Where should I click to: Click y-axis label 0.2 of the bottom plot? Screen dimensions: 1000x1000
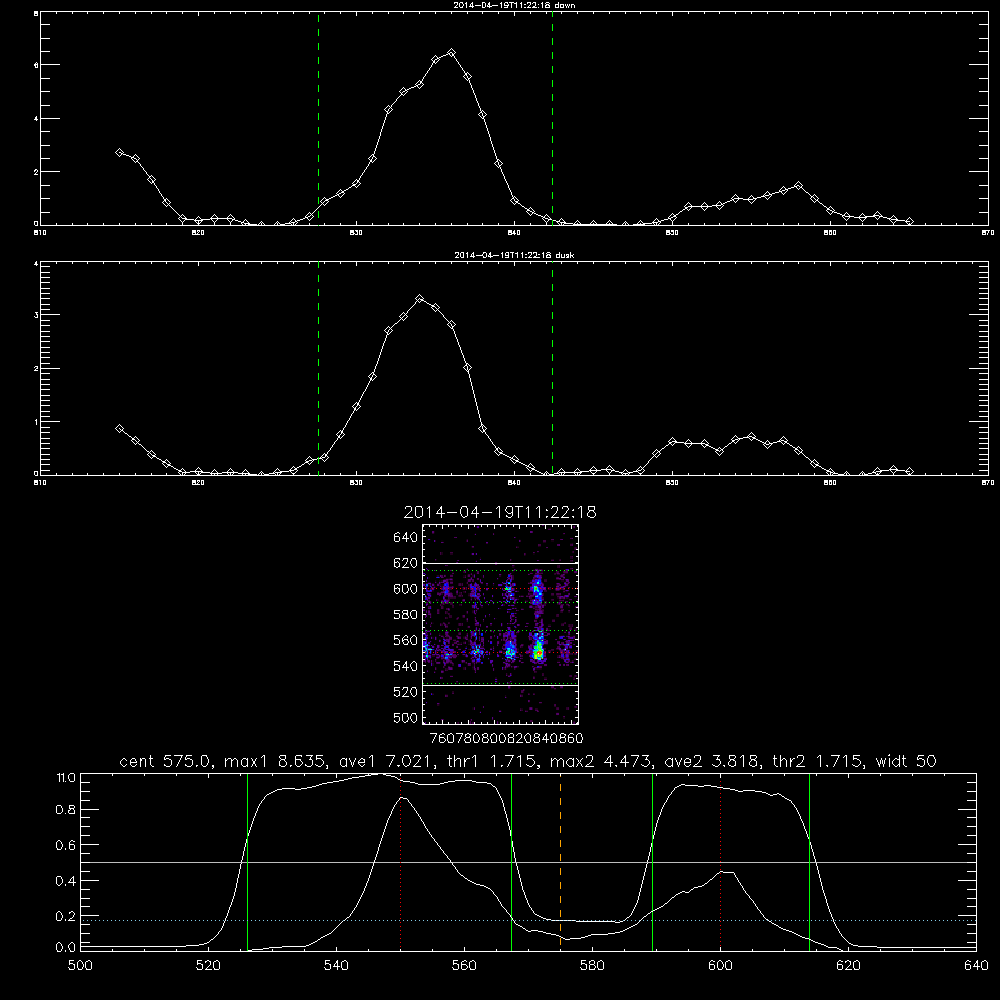(66, 916)
